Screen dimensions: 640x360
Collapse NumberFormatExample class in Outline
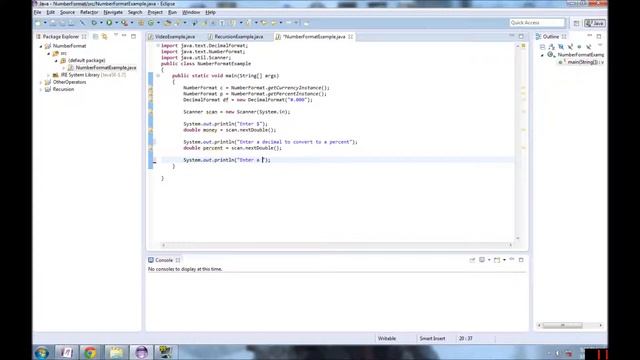tap(542, 55)
